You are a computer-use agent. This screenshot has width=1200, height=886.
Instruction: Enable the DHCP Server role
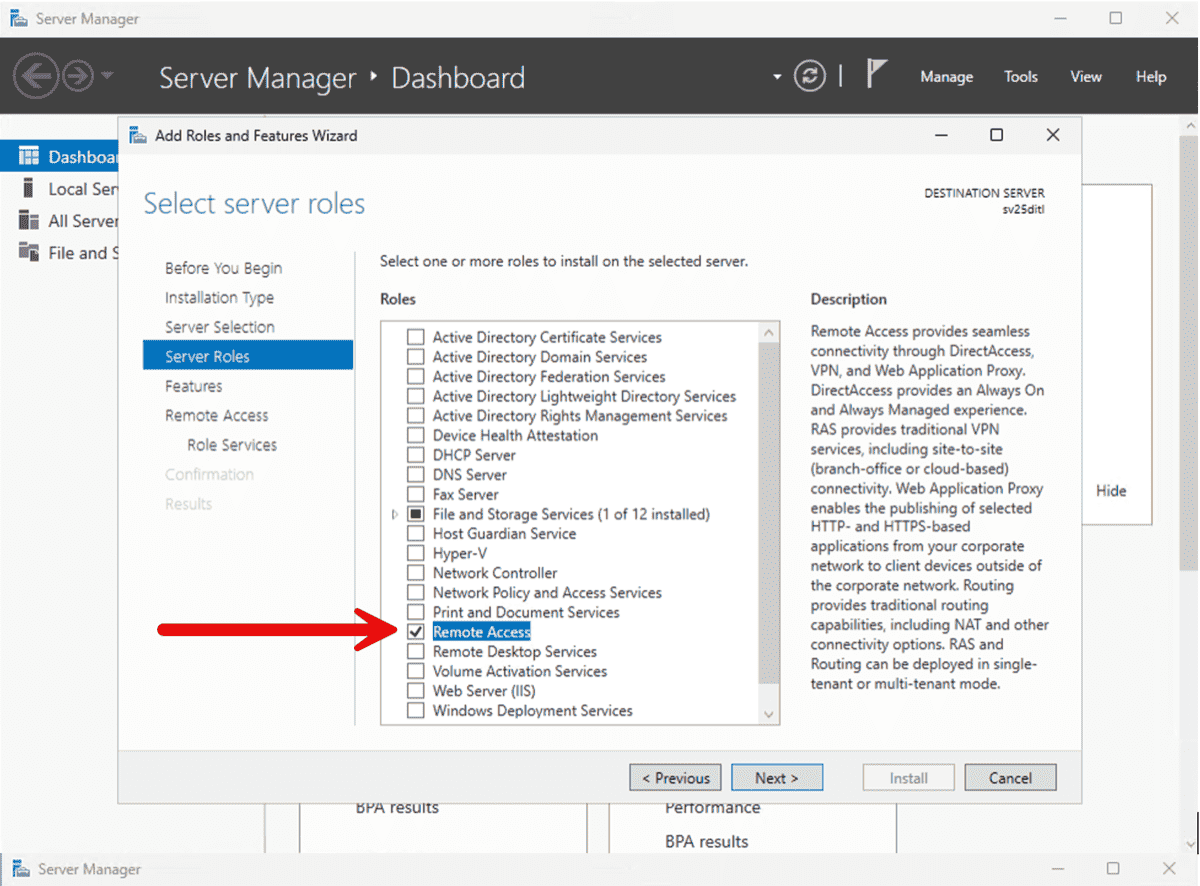416,455
